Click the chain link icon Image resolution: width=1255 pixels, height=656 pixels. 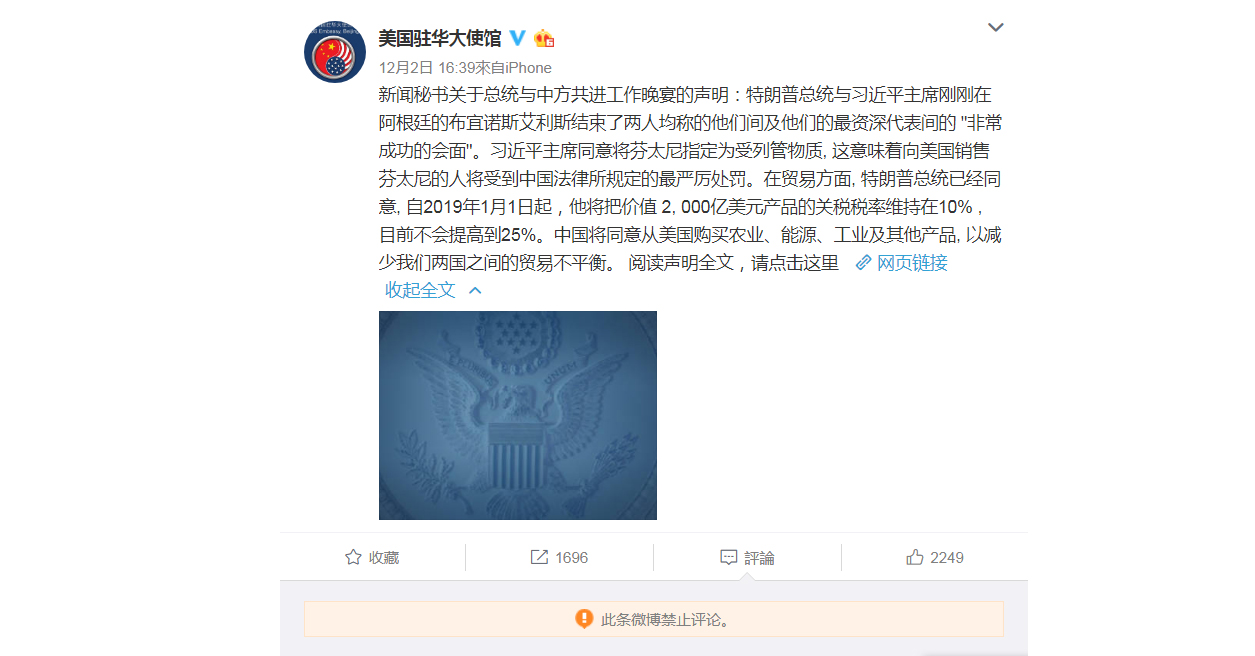[x=863, y=263]
